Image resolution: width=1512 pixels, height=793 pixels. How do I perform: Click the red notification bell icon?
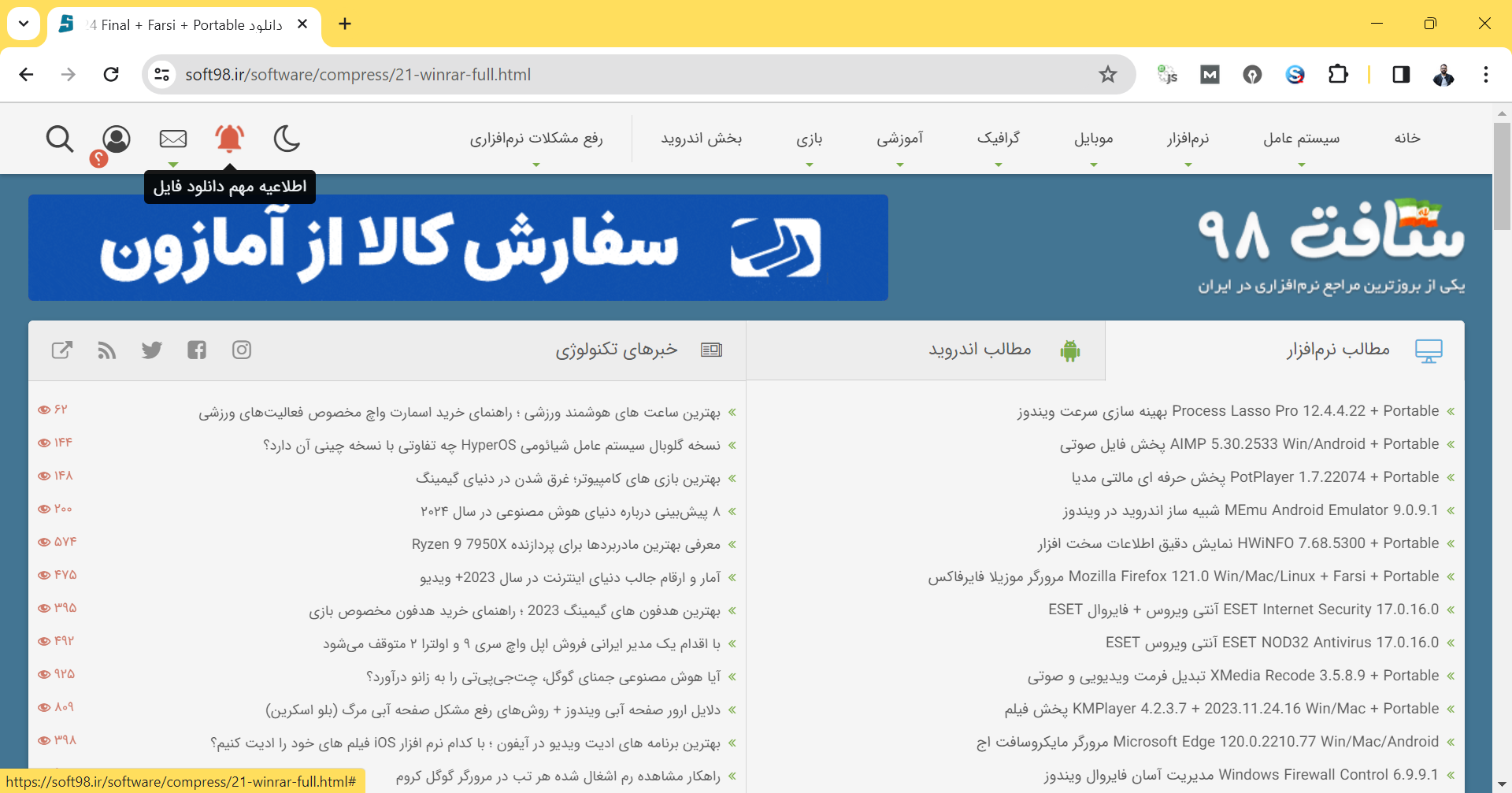tap(230, 139)
